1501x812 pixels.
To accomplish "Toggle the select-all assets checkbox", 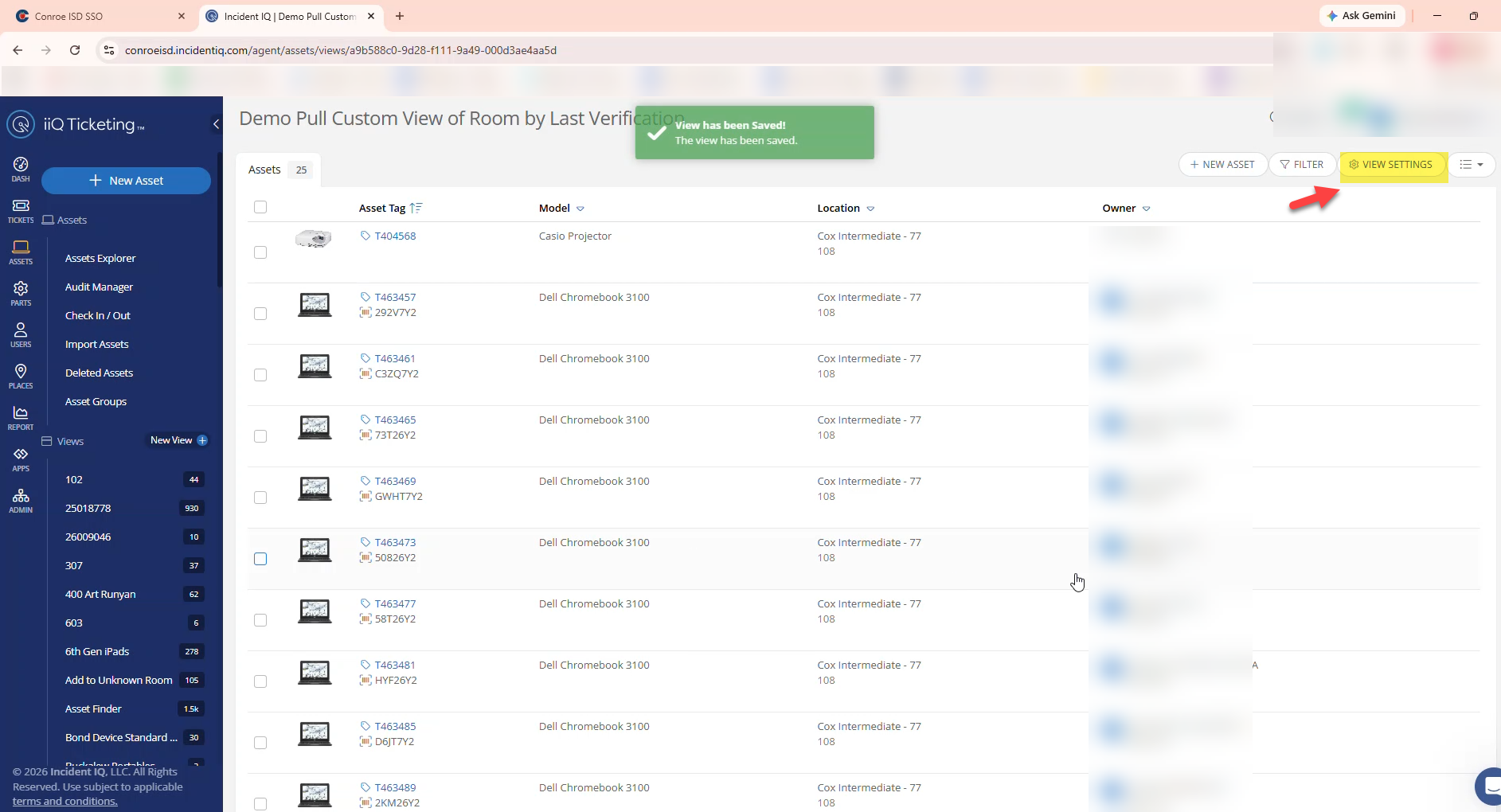I will tap(260, 208).
